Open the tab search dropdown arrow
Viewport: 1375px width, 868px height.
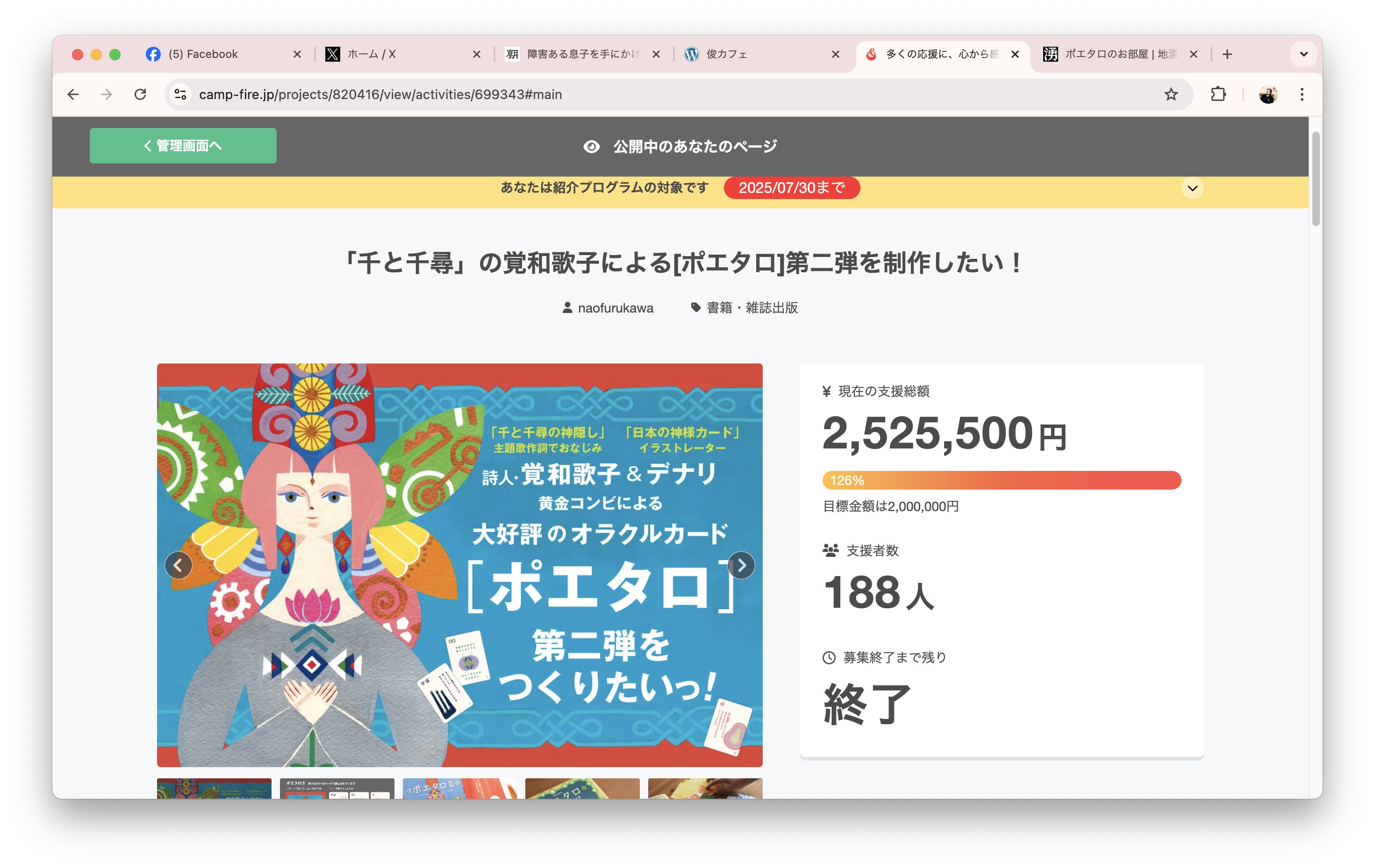pos(1303,54)
